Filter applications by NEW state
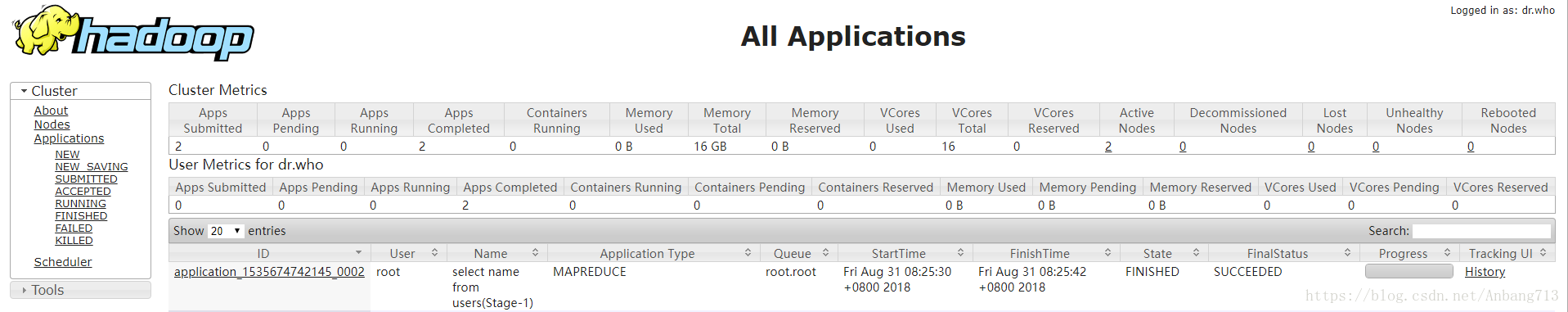 tap(67, 154)
